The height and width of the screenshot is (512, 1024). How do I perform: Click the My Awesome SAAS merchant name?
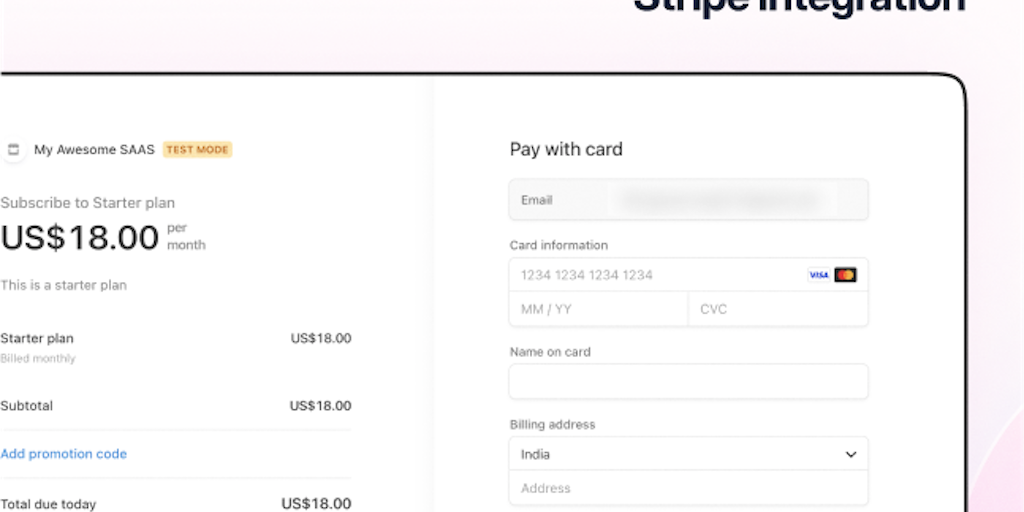point(94,150)
